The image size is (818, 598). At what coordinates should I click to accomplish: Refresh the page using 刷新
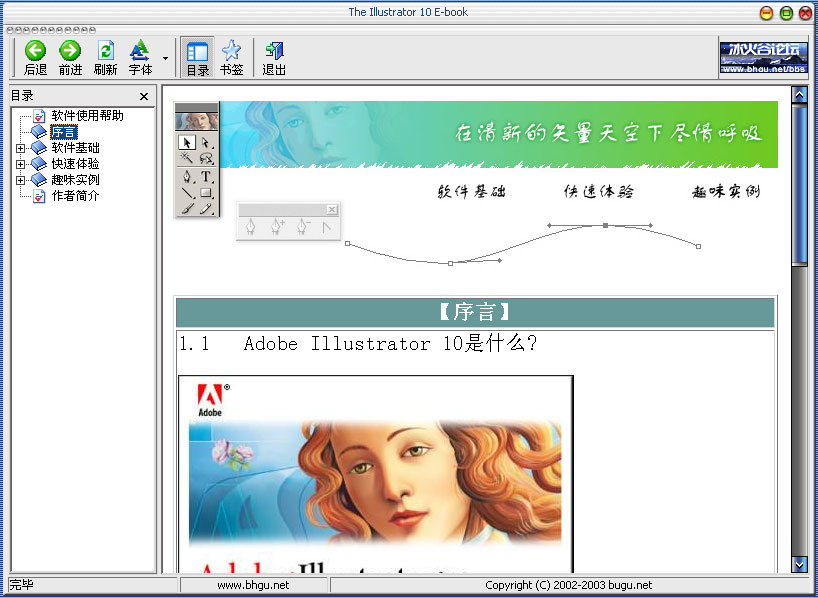[105, 58]
